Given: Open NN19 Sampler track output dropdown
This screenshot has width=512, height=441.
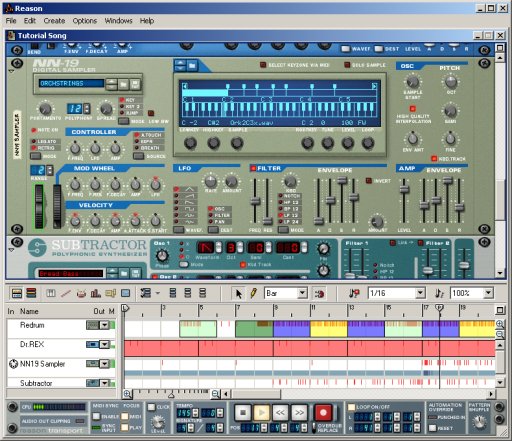Looking at the screenshot, I should 105,364.
